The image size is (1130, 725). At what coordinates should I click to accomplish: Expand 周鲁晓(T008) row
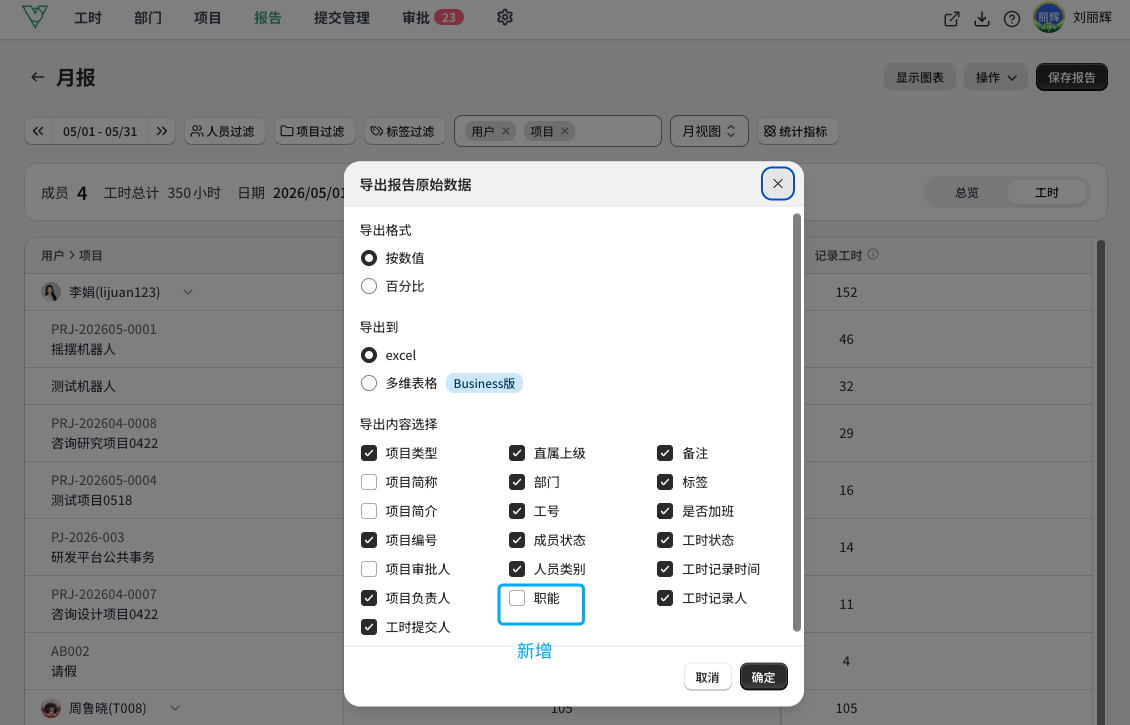pyautogui.click(x=175, y=708)
